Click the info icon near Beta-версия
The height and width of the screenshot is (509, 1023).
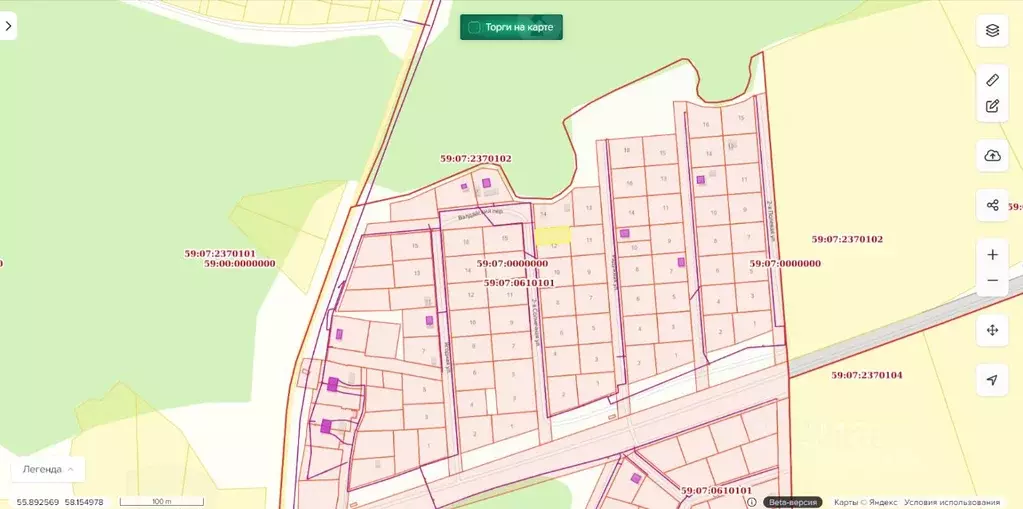[x=751, y=502]
